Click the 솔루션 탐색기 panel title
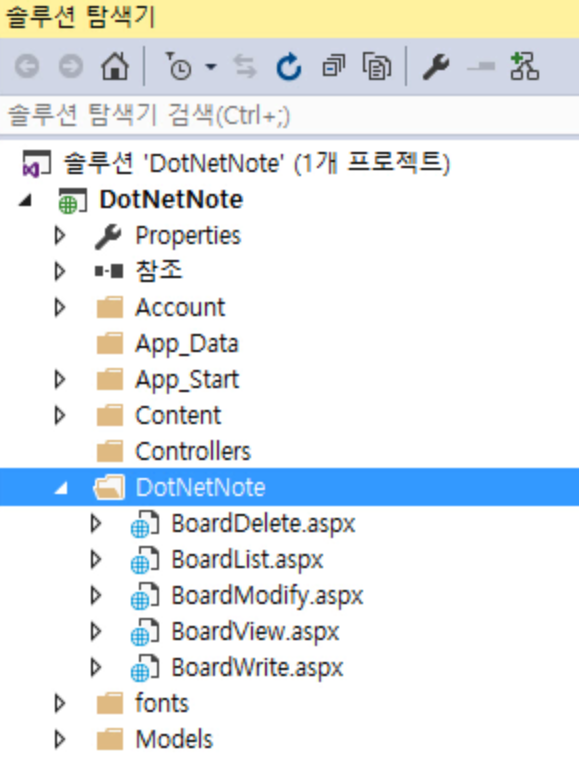 click(x=80, y=17)
